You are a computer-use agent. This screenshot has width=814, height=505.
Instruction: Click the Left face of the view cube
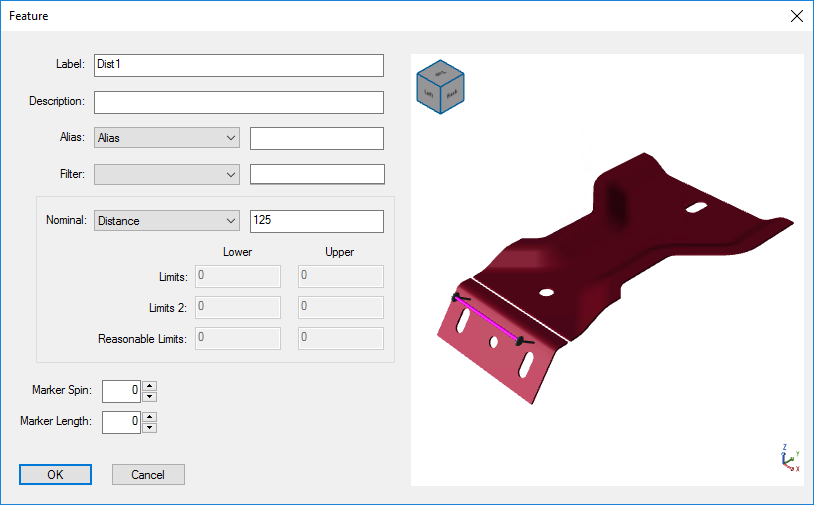point(428,93)
